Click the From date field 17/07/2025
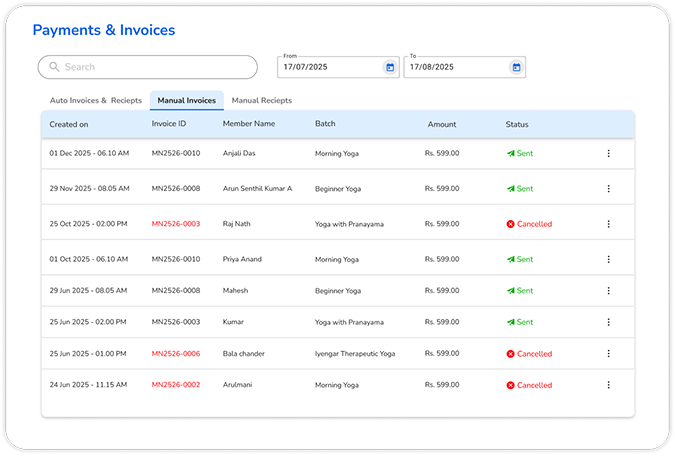This screenshot has width=675, height=456. 338,67
